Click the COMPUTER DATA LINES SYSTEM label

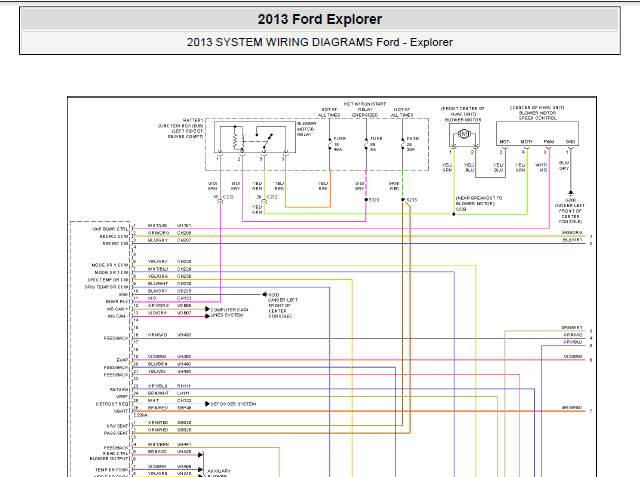point(229,313)
